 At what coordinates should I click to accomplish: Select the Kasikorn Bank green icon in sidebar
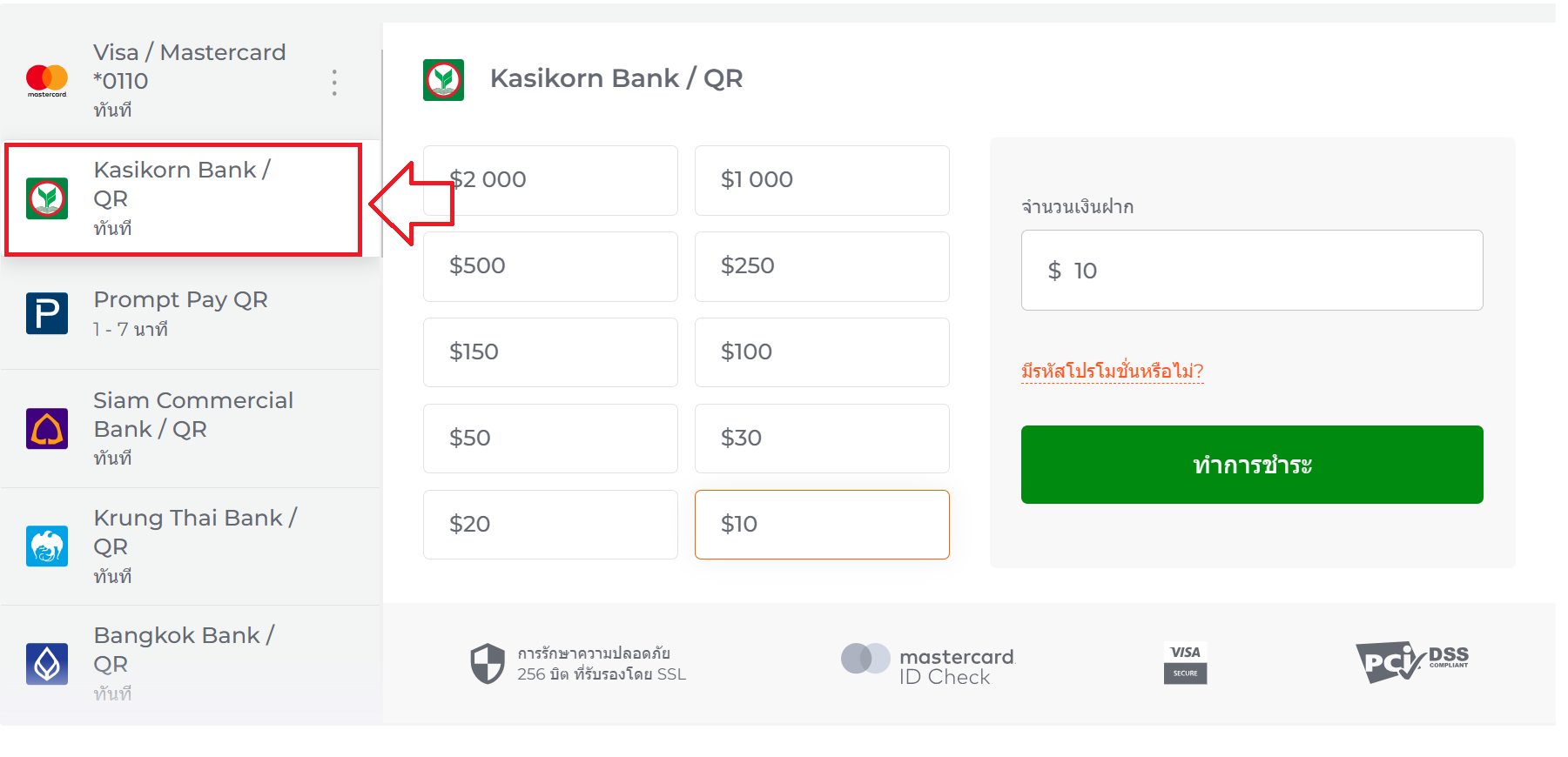pos(47,199)
